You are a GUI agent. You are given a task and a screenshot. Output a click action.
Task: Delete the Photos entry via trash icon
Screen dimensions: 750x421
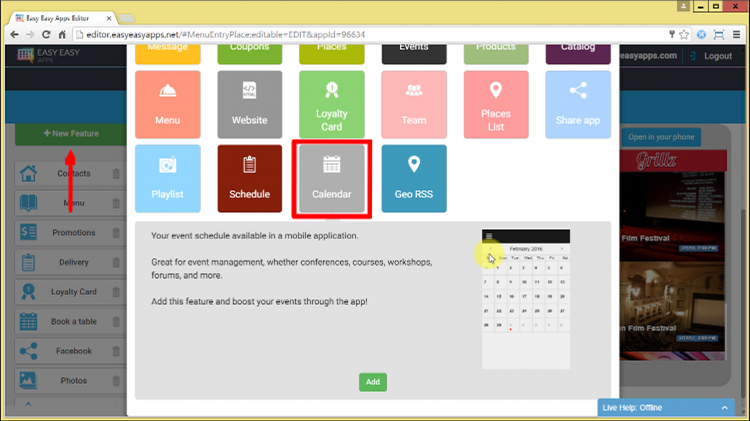coord(116,381)
